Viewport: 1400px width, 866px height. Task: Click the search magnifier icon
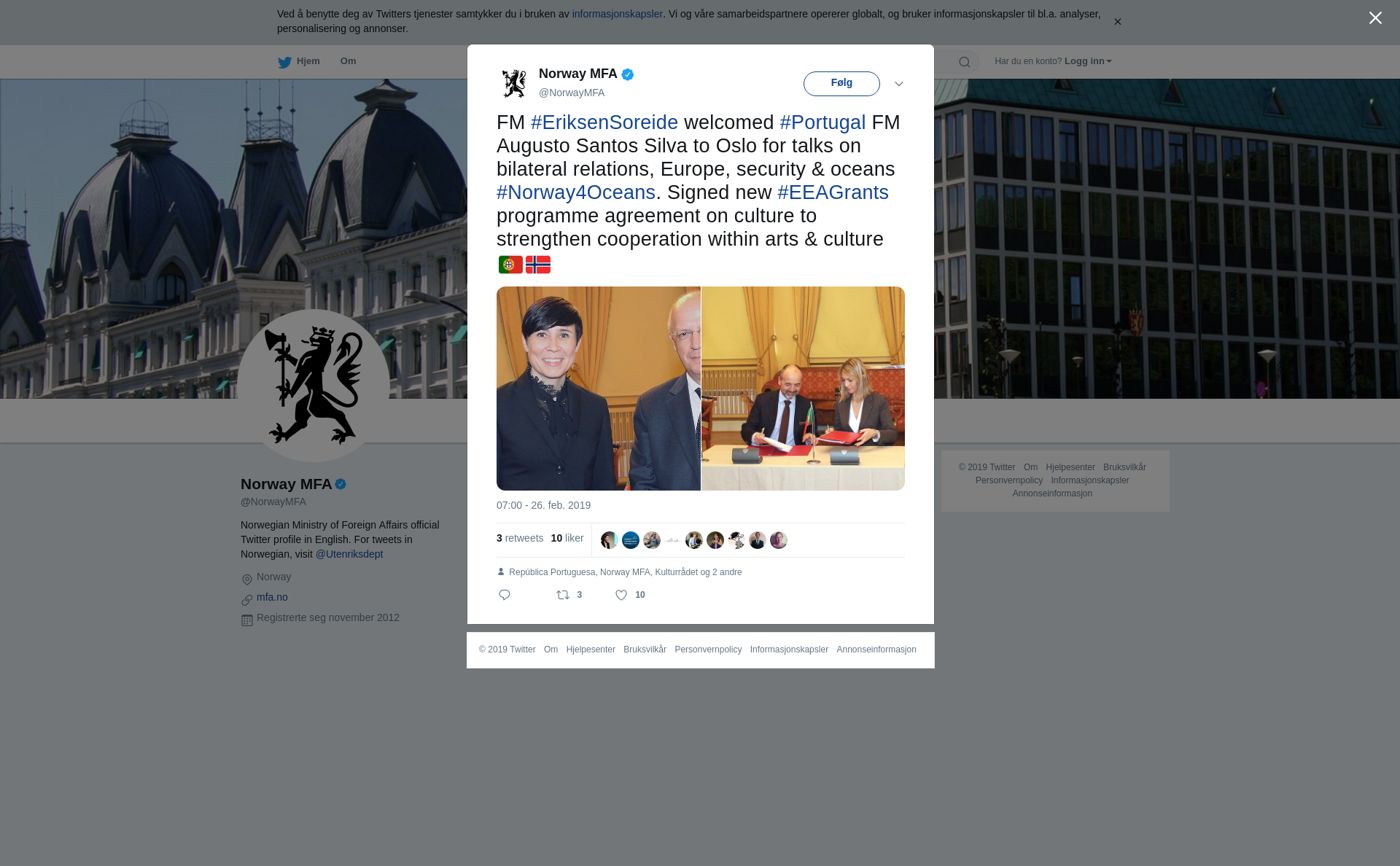click(x=965, y=62)
